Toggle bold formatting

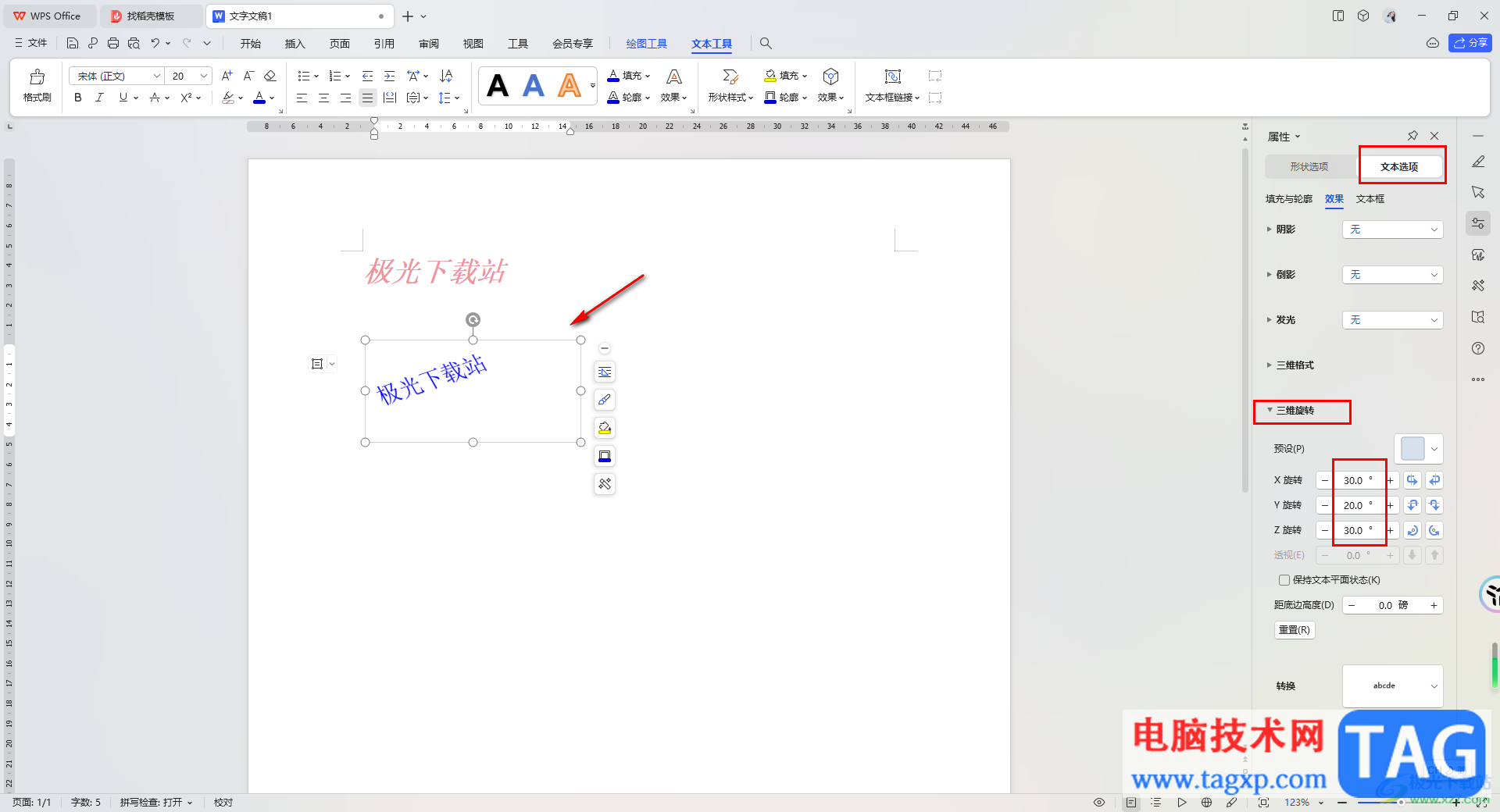(77, 98)
